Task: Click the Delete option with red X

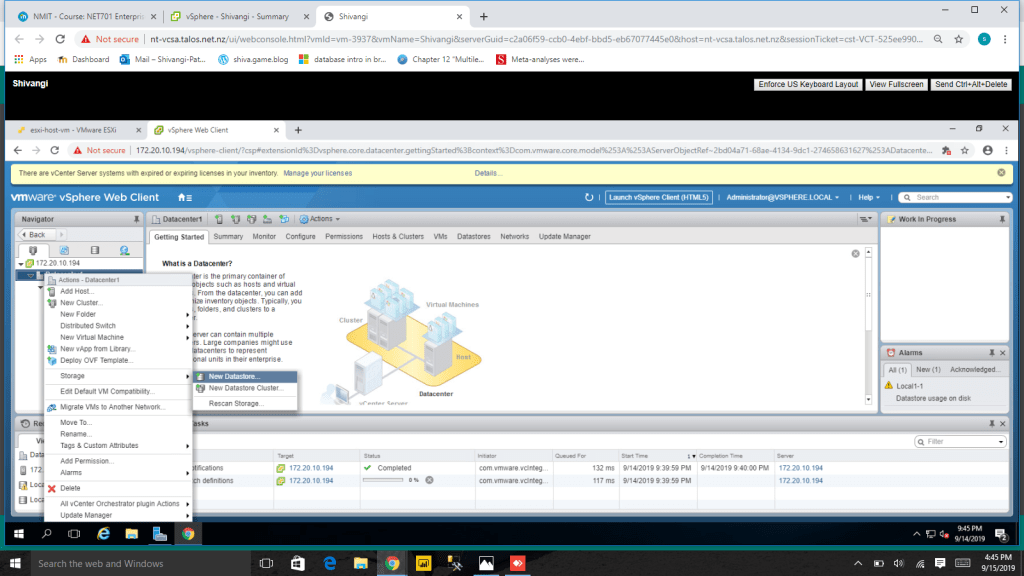Action: [x=69, y=488]
